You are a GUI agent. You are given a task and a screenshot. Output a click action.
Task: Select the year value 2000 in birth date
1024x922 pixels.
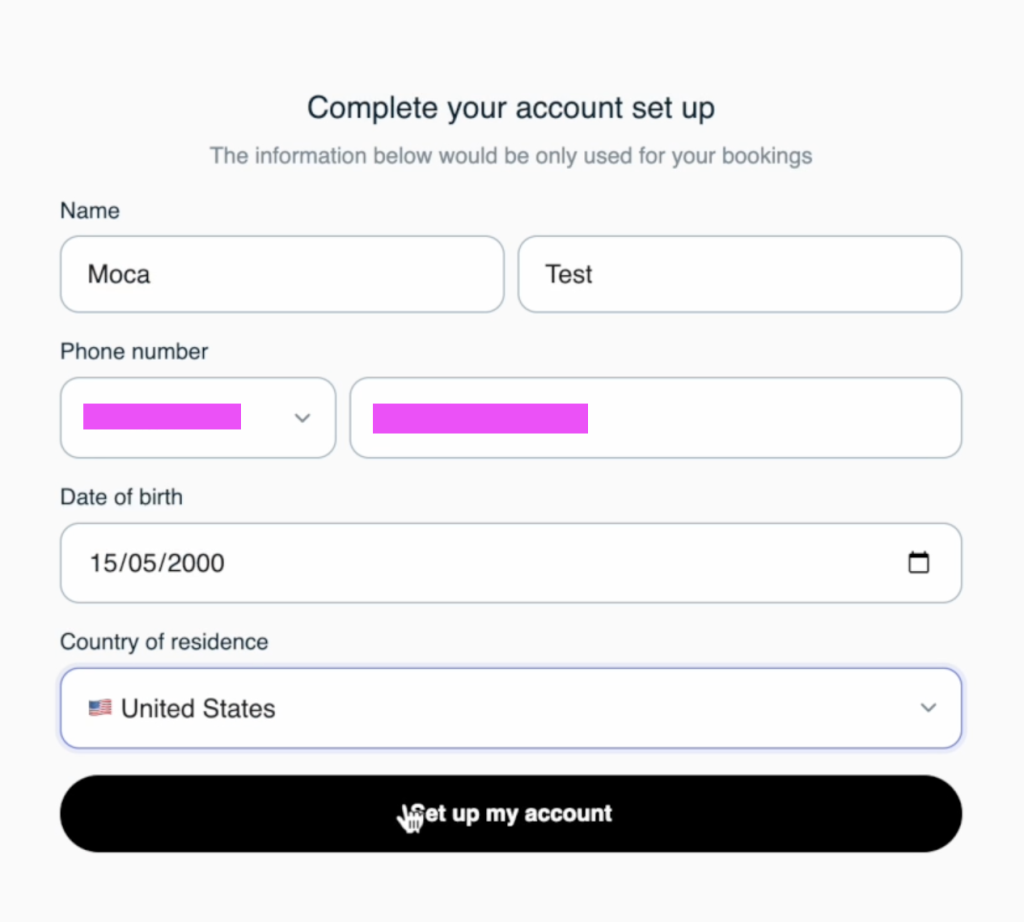click(x=196, y=563)
